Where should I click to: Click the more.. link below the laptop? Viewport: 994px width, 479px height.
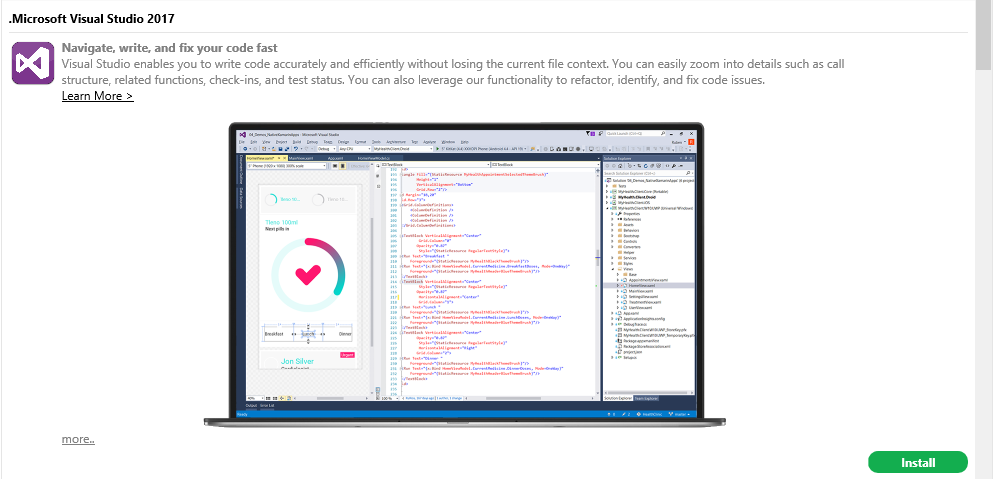tap(78, 439)
